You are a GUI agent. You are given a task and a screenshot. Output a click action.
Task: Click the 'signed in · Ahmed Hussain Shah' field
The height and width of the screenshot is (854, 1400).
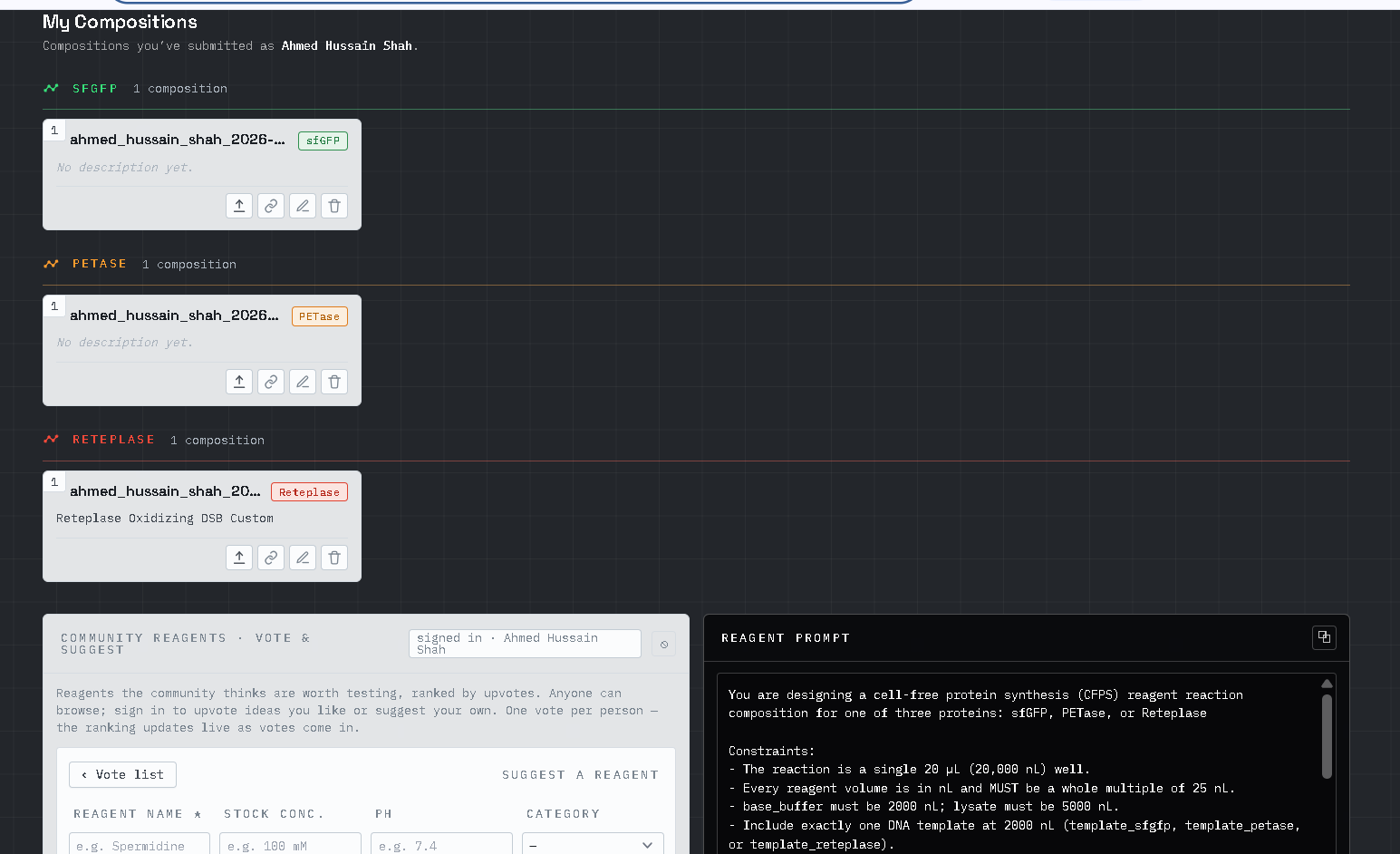(525, 644)
